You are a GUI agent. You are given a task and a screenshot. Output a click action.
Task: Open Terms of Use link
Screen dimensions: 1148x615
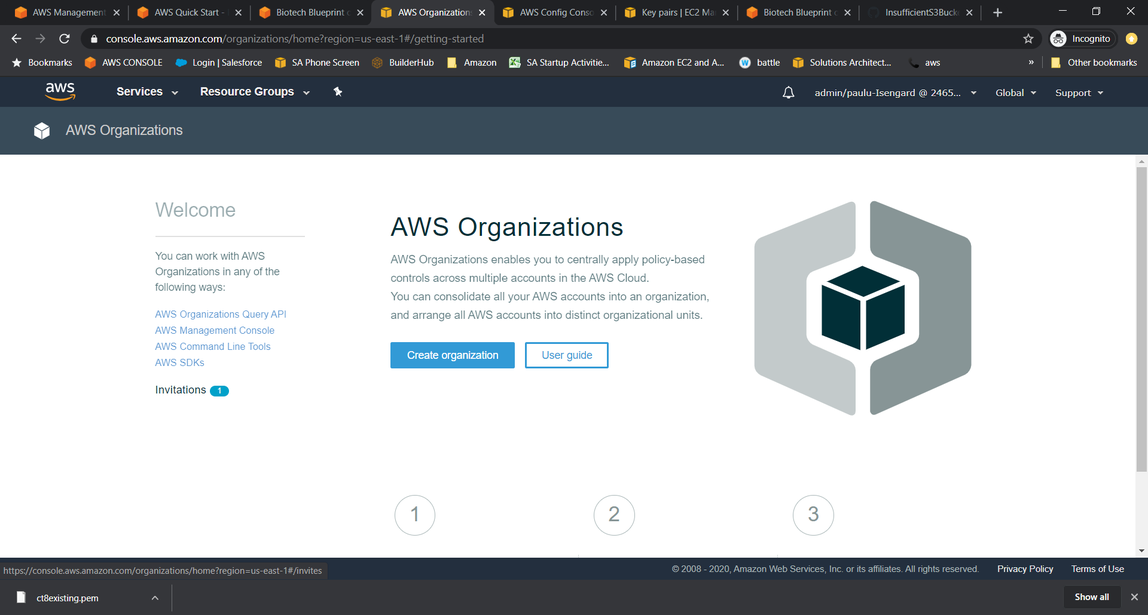coord(1097,569)
